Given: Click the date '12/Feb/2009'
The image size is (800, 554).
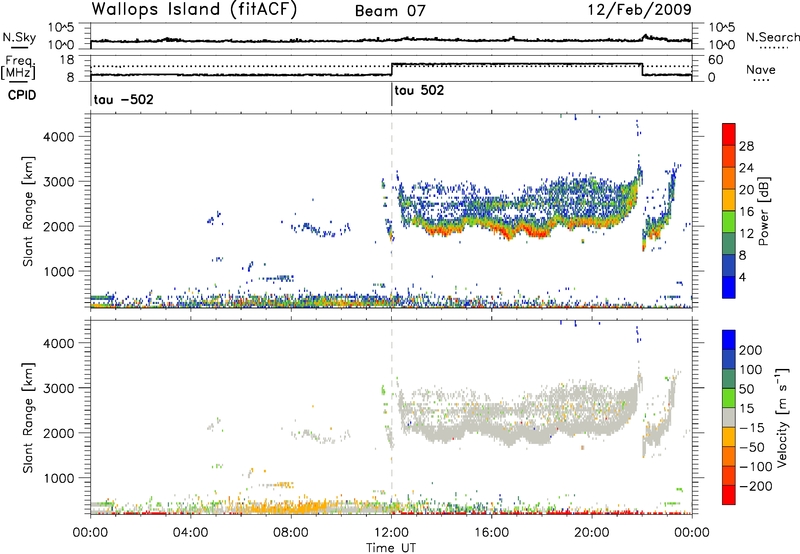Looking at the screenshot, I should click(x=639, y=10).
